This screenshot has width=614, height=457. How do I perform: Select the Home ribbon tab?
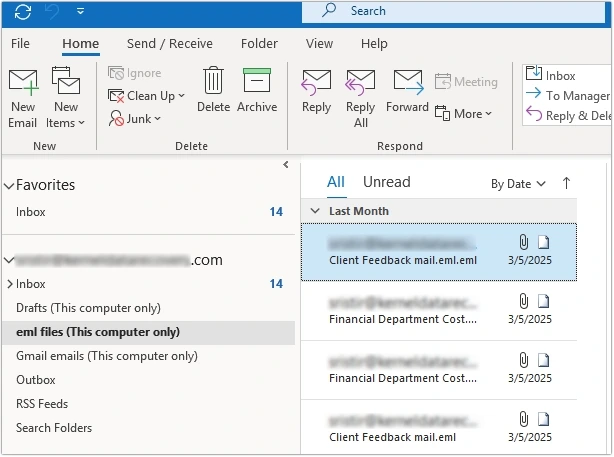[81, 43]
